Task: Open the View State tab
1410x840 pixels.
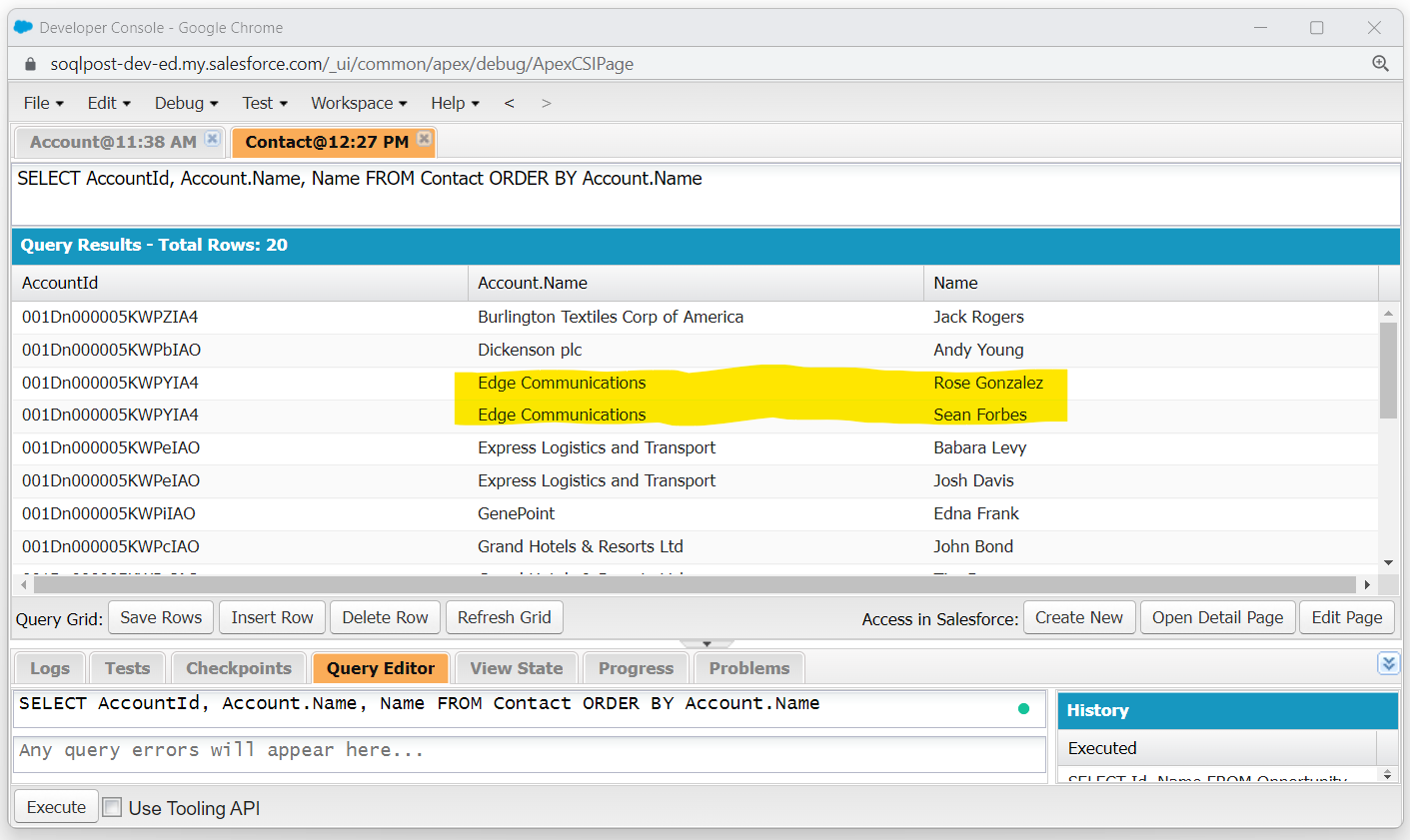Action: [517, 668]
